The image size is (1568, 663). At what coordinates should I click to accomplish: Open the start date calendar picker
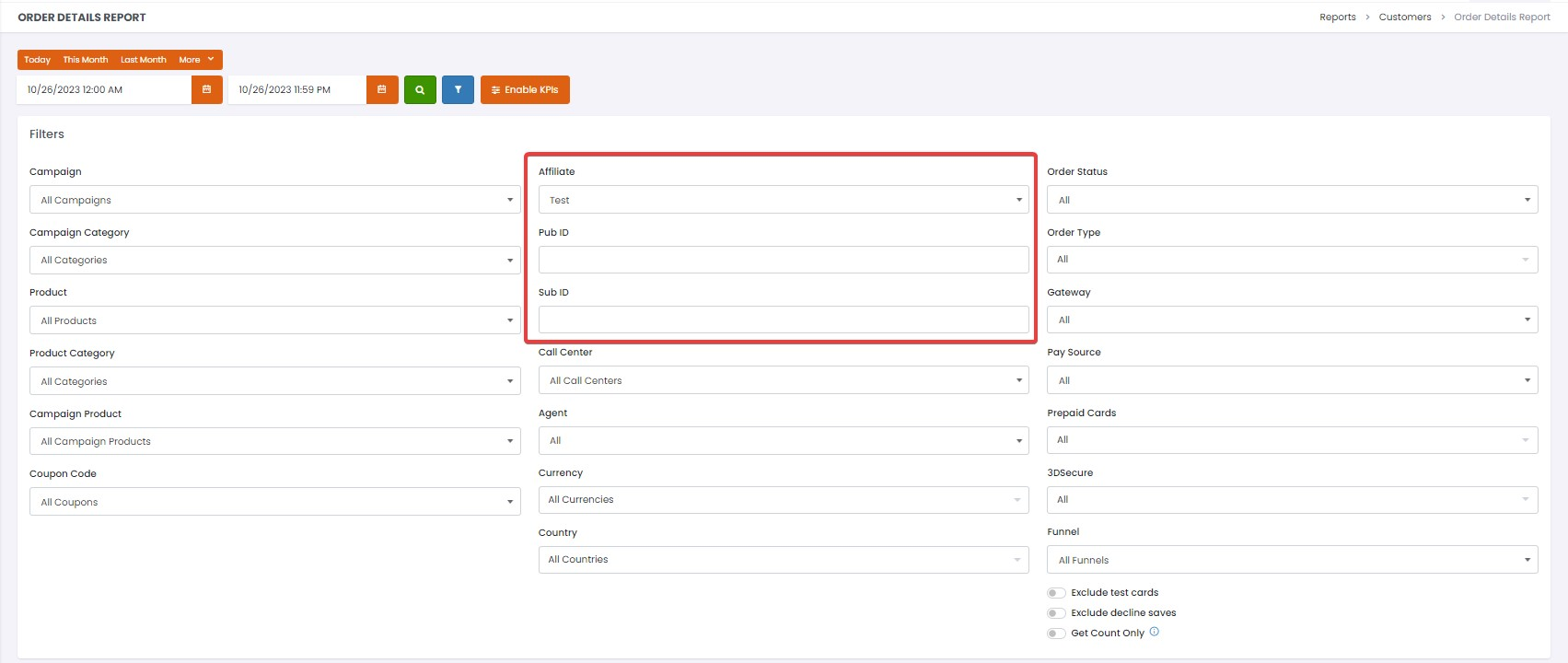[206, 89]
